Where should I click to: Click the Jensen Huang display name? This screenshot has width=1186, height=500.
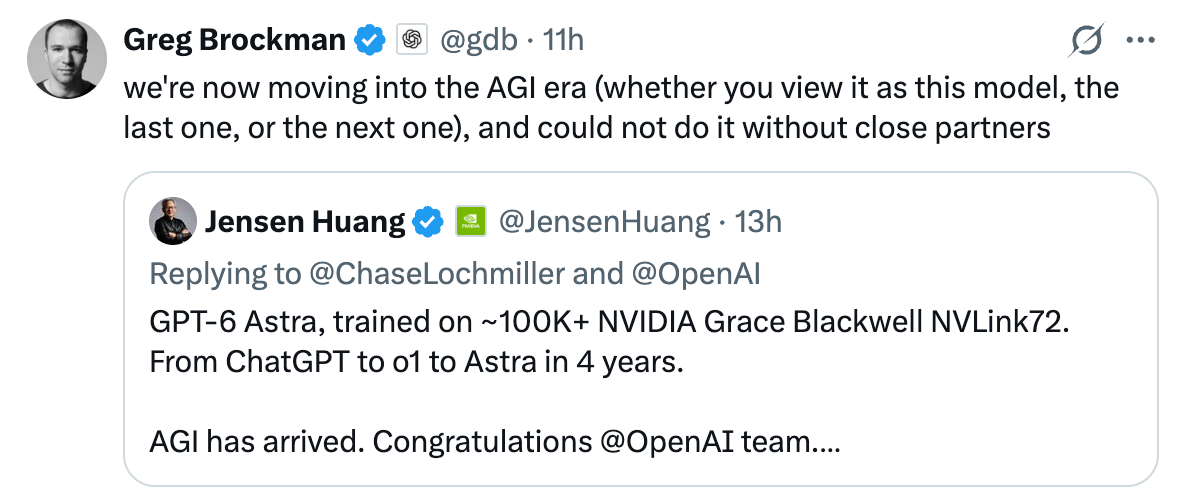(x=305, y=222)
